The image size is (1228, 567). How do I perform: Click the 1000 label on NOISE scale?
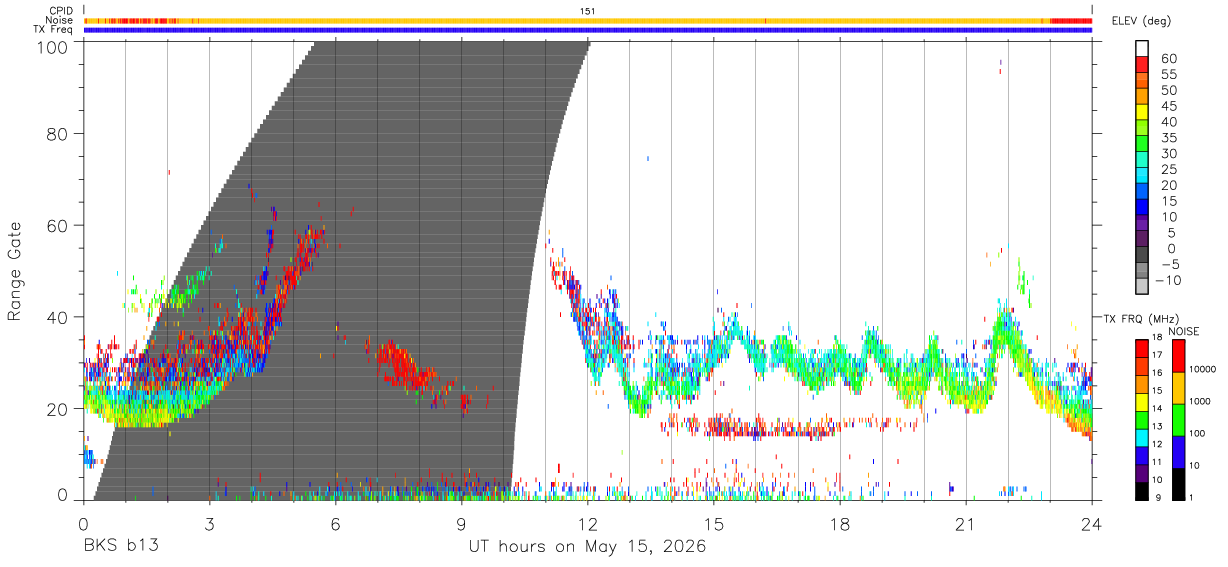pos(1201,401)
